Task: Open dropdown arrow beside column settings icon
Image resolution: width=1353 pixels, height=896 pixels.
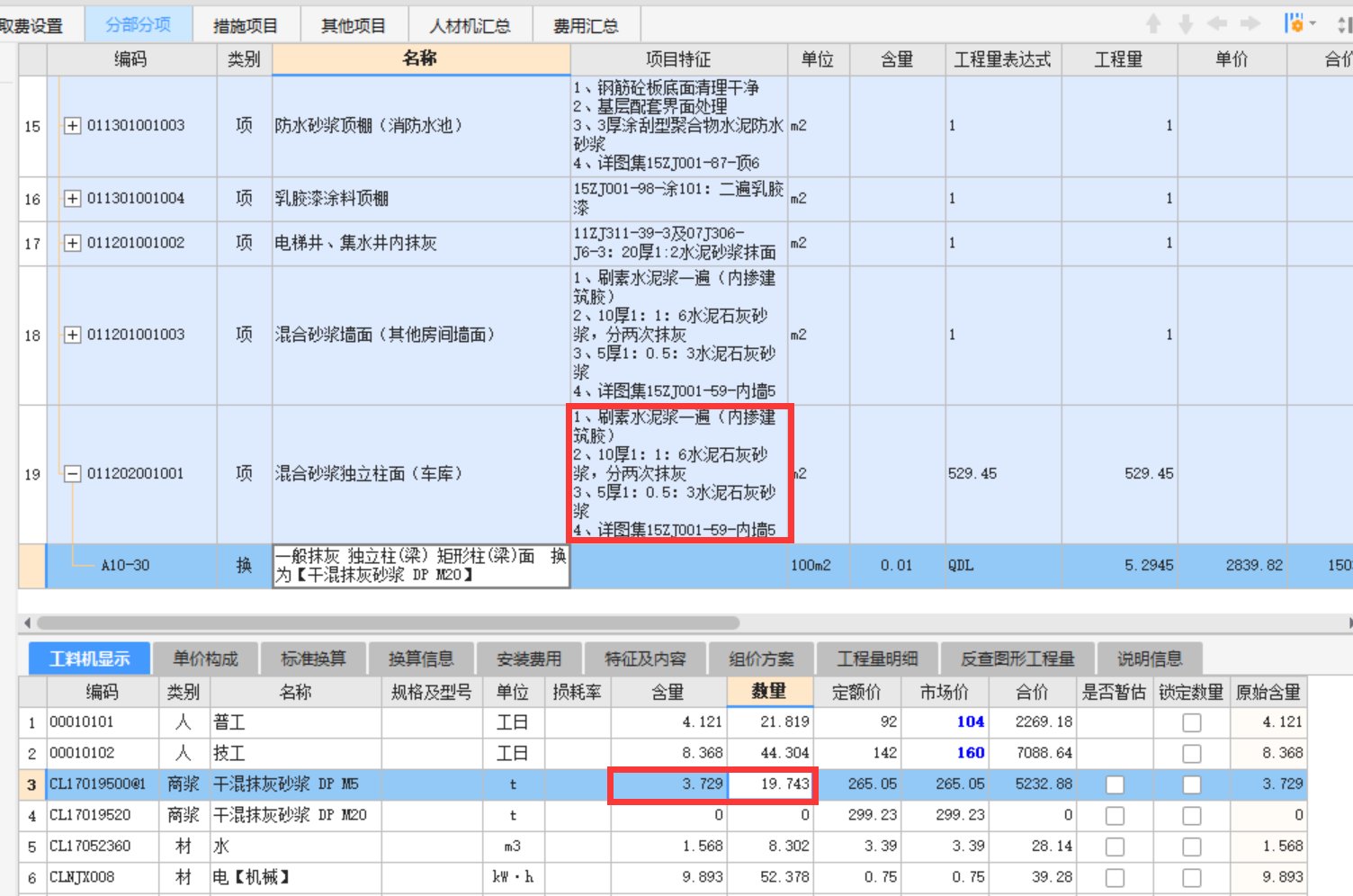Action: click(x=1313, y=24)
